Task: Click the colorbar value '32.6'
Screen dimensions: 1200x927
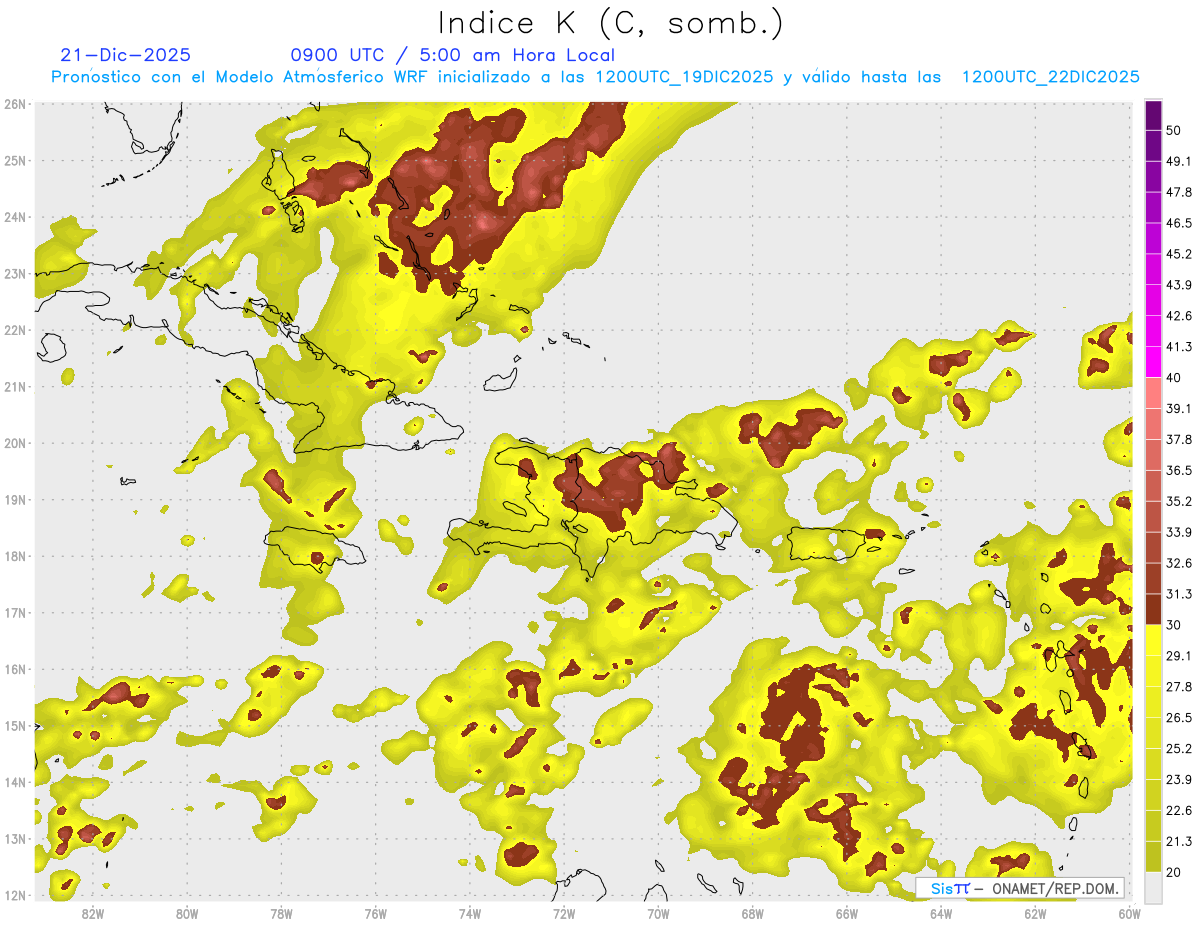Action: (1178, 563)
